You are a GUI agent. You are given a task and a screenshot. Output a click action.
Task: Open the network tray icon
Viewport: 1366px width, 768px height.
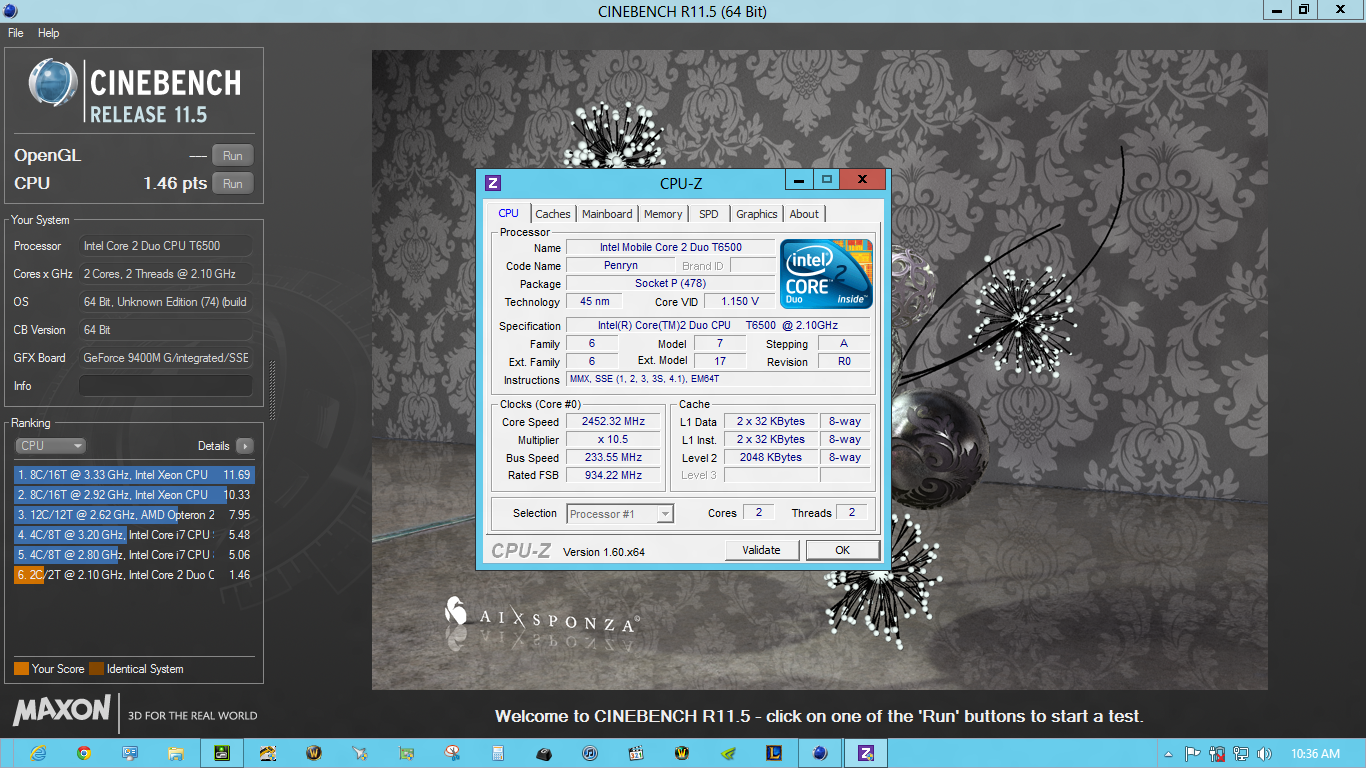pos(1241,754)
